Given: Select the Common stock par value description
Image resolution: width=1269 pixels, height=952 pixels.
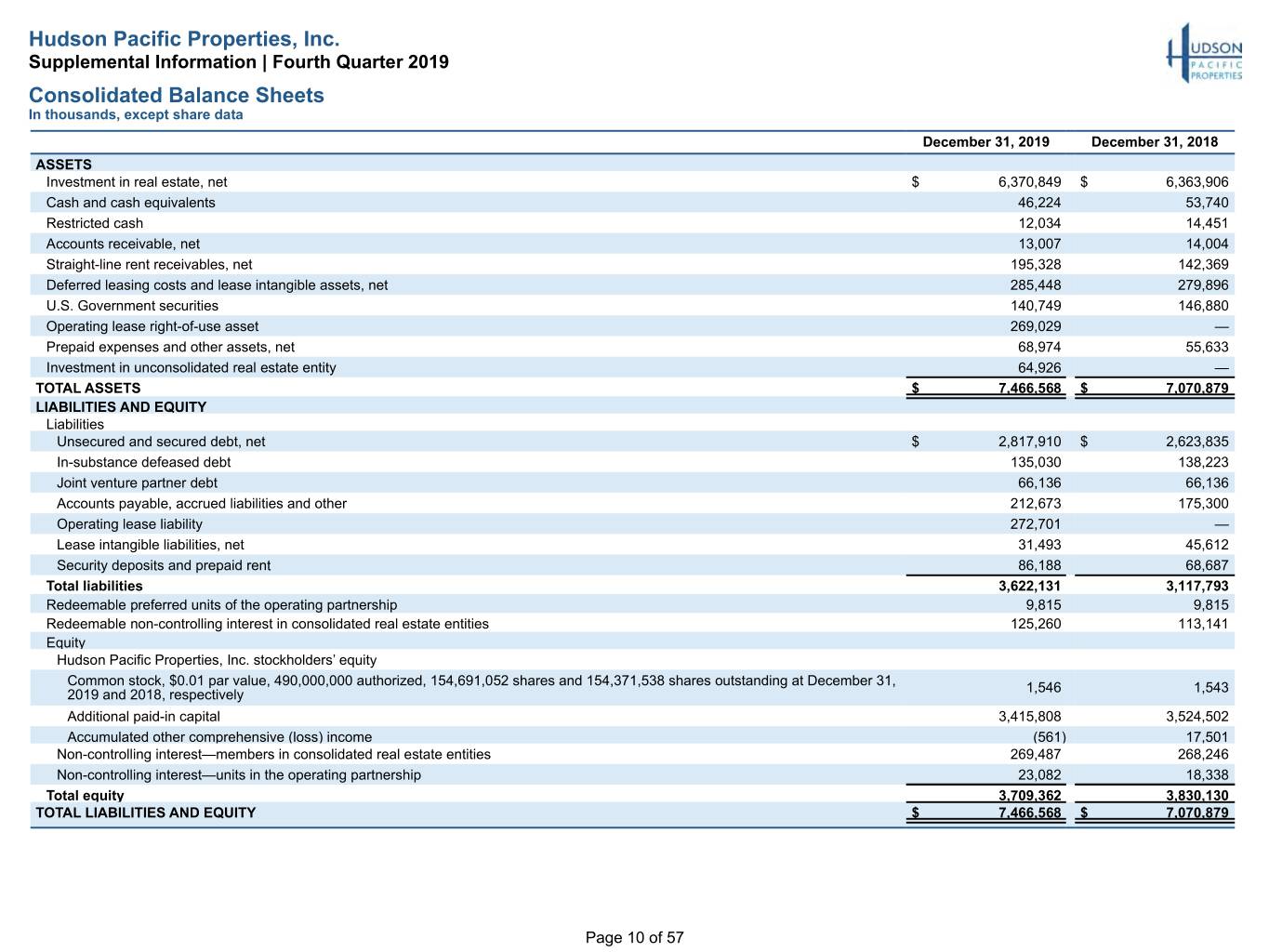Looking at the screenshot, I should 482,687.
